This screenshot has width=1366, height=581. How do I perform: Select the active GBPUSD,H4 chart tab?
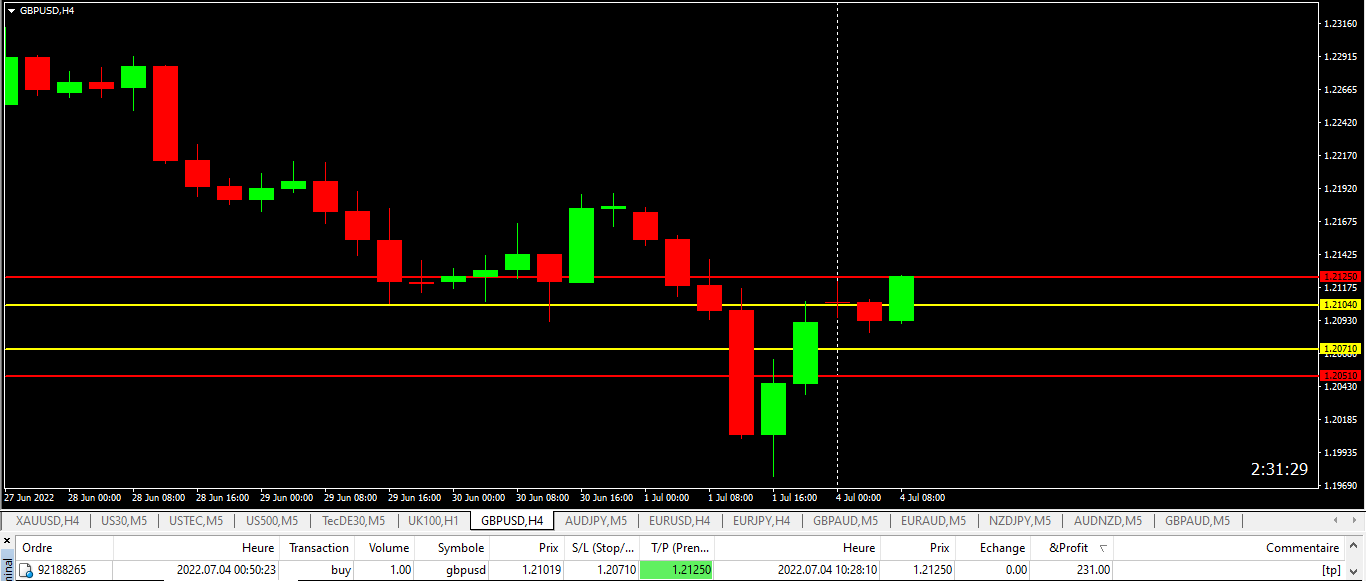click(x=512, y=520)
